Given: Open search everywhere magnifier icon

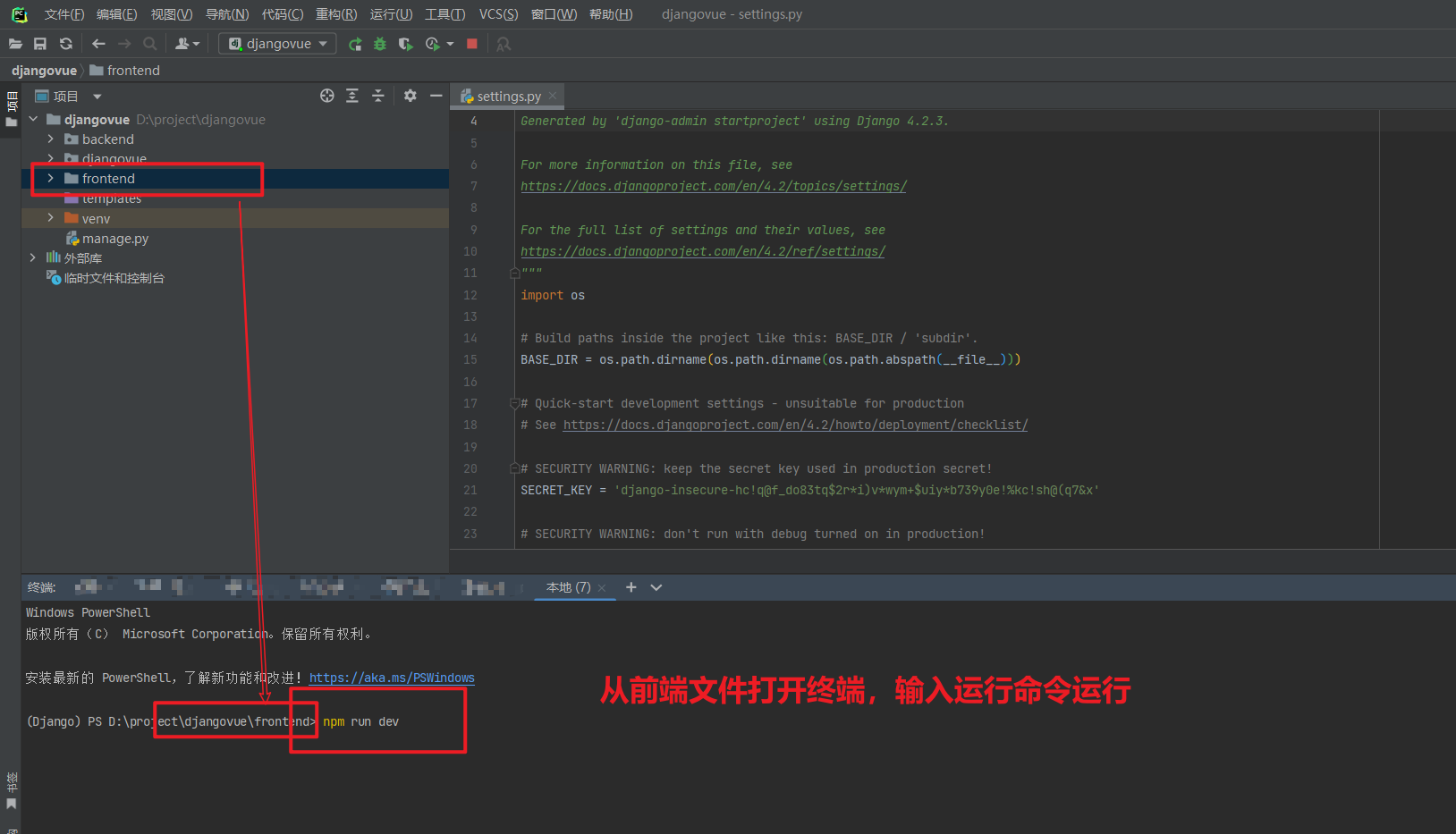Looking at the screenshot, I should [x=150, y=44].
